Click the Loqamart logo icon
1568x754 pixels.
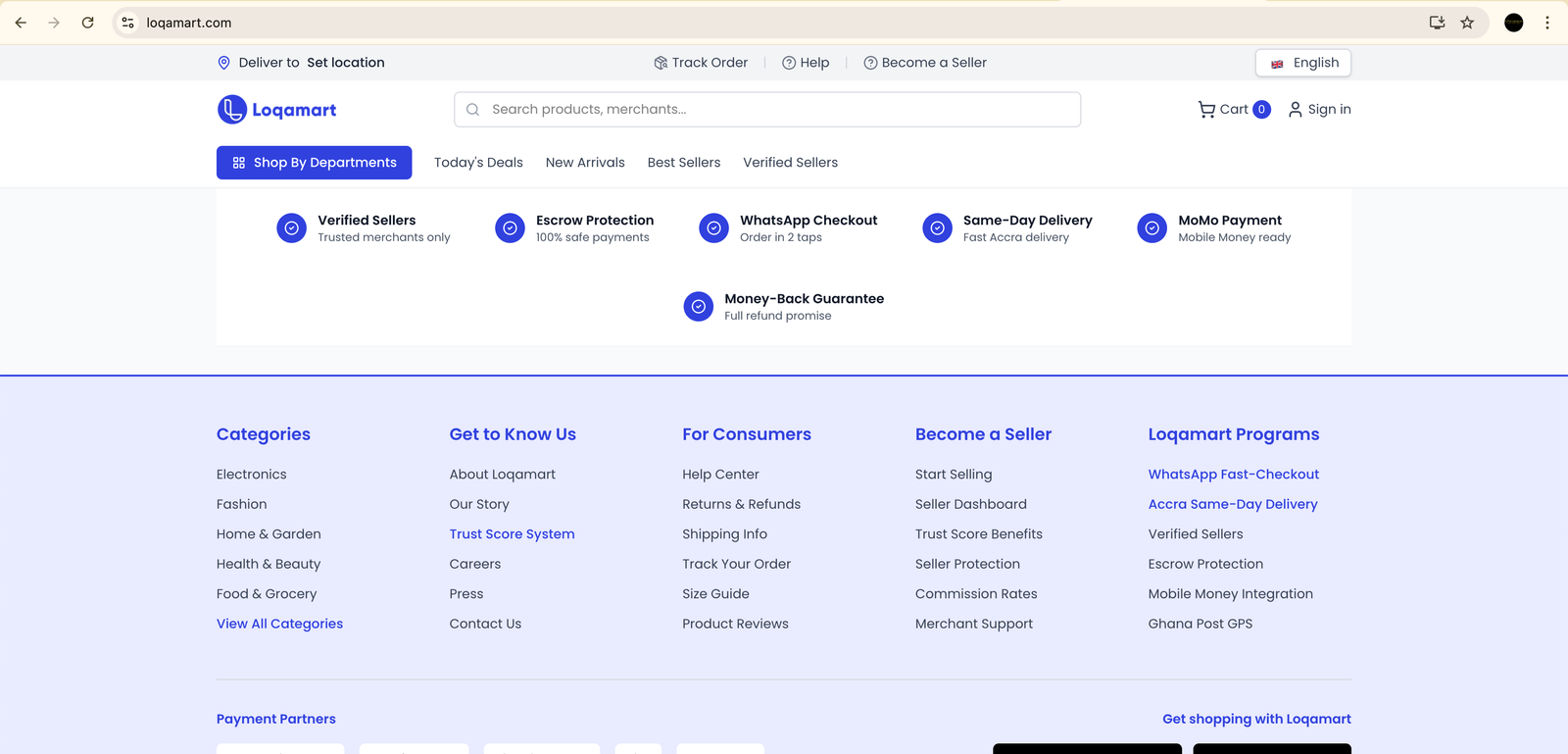232,110
